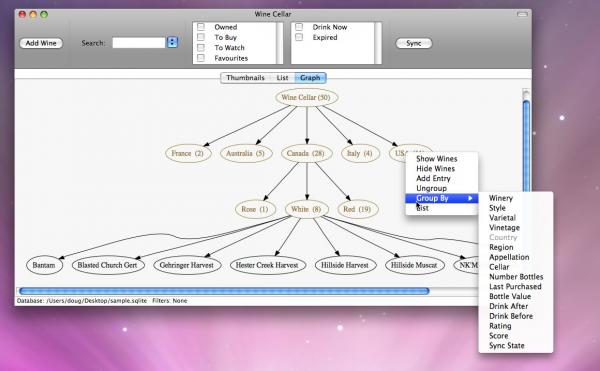Check the Drink Now filter
This screenshot has height=371, width=600.
pos(299,27)
